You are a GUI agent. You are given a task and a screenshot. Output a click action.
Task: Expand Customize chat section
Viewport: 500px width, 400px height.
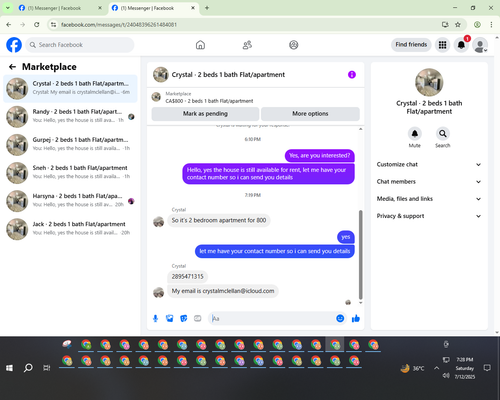429,164
